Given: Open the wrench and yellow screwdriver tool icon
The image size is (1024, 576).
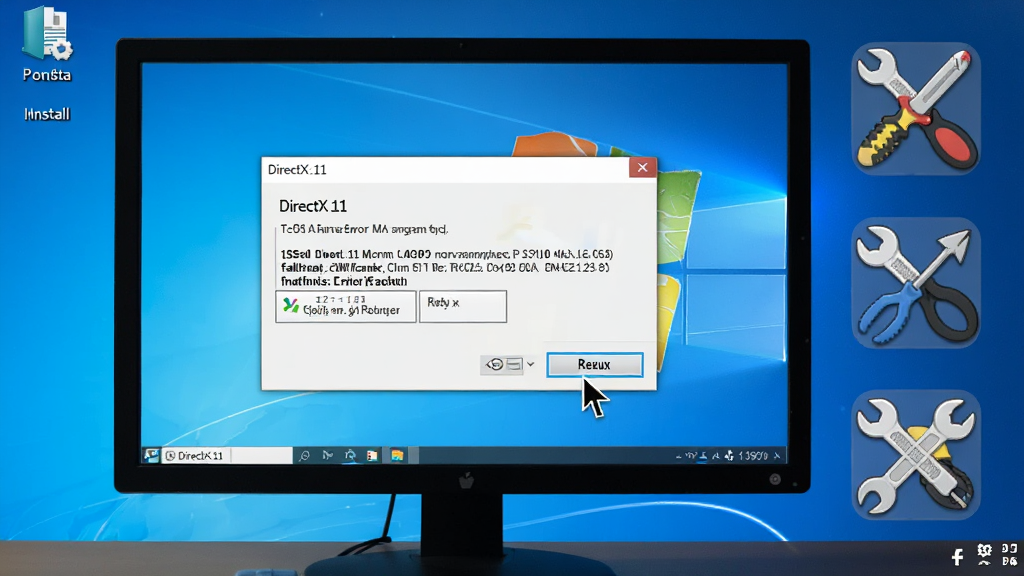Looking at the screenshot, I should pyautogui.click(x=916, y=109).
